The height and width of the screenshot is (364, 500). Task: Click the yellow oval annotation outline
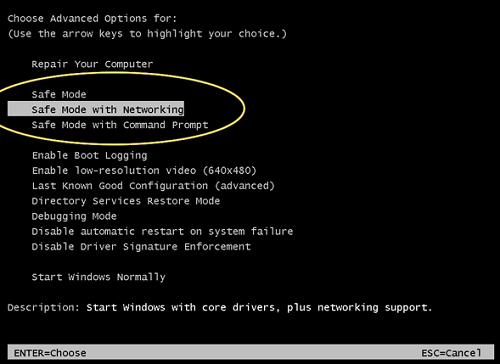click(245, 108)
